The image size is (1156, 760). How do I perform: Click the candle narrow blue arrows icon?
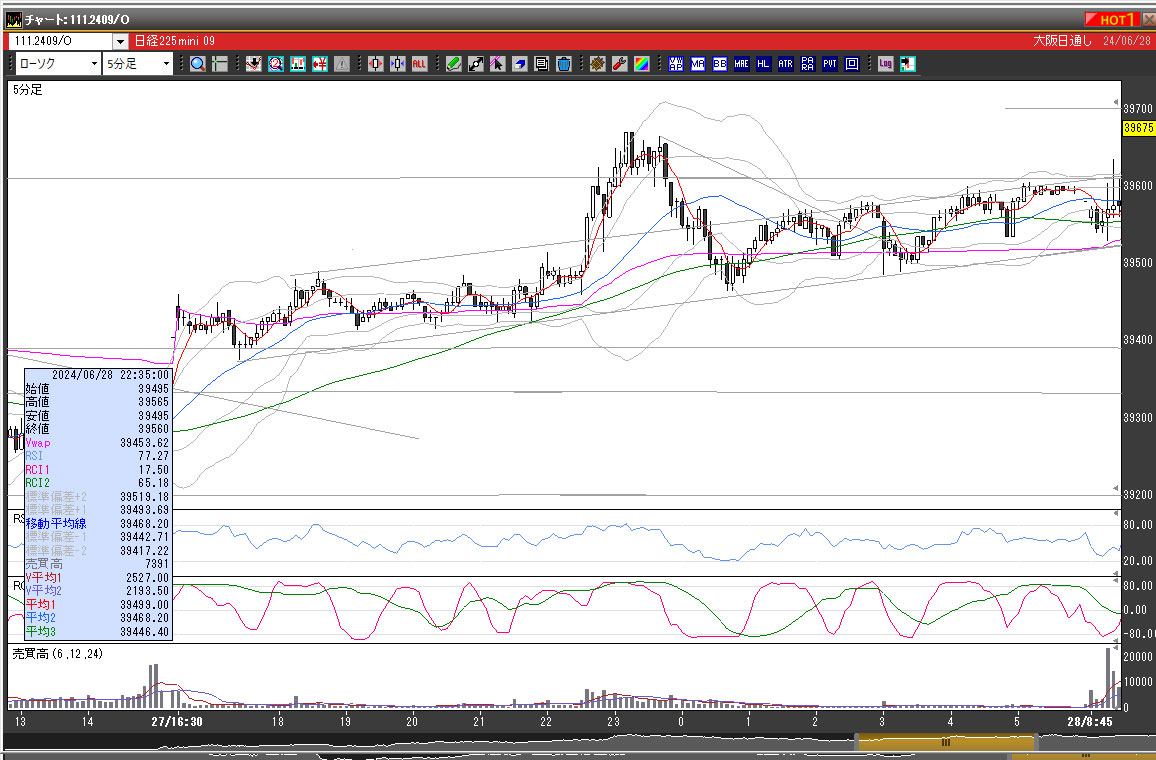click(397, 64)
